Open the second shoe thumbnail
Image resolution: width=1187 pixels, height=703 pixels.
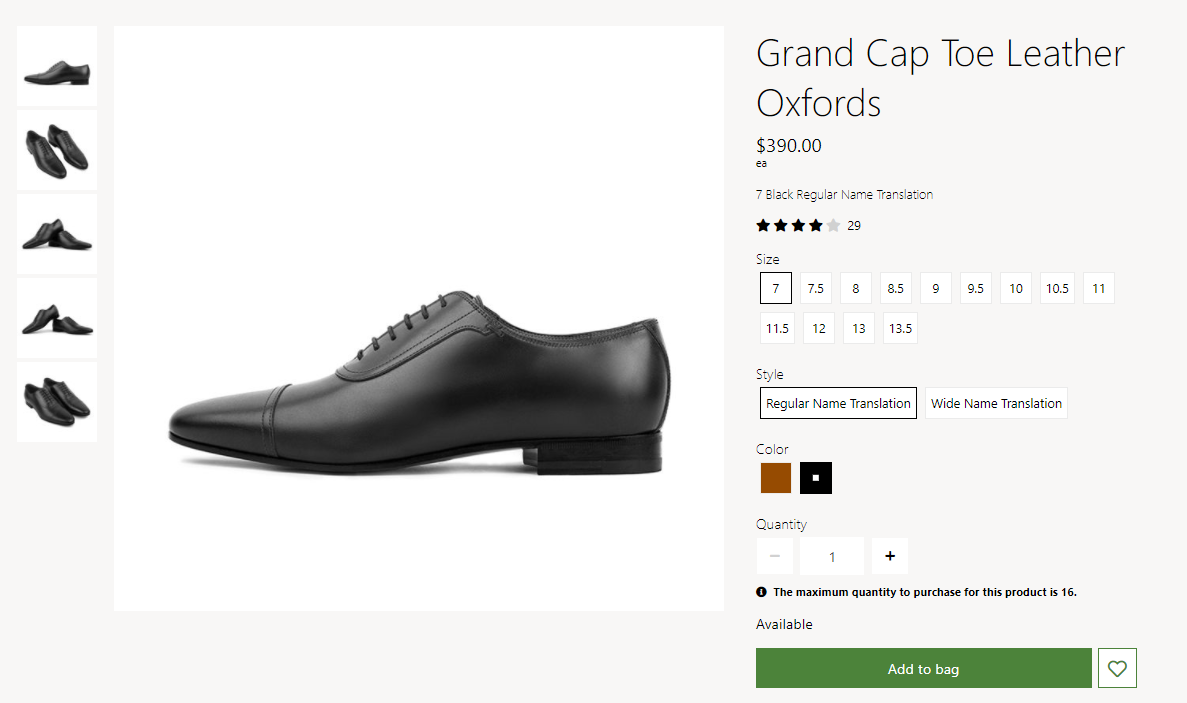point(56,150)
